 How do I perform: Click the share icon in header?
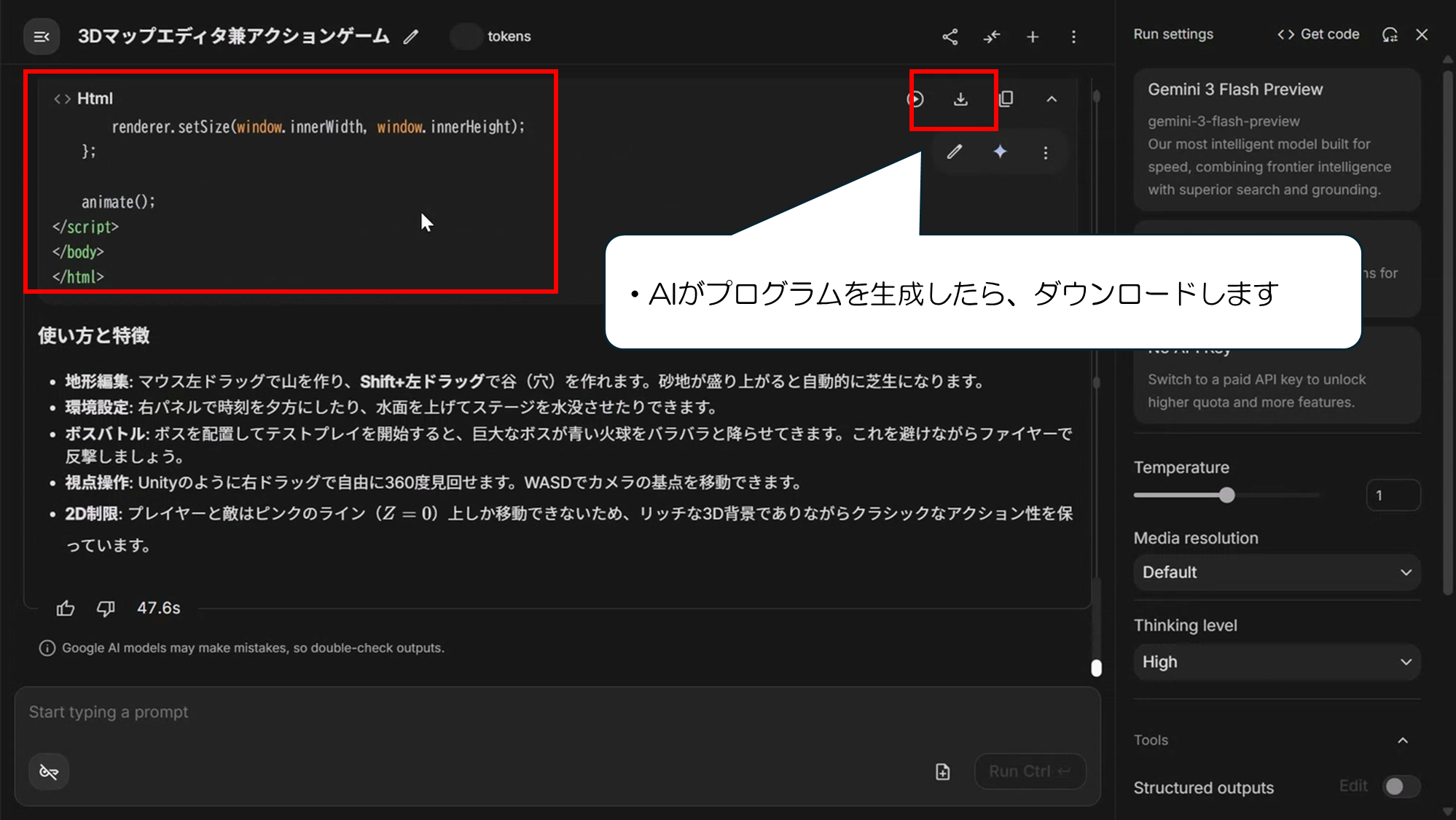click(950, 36)
